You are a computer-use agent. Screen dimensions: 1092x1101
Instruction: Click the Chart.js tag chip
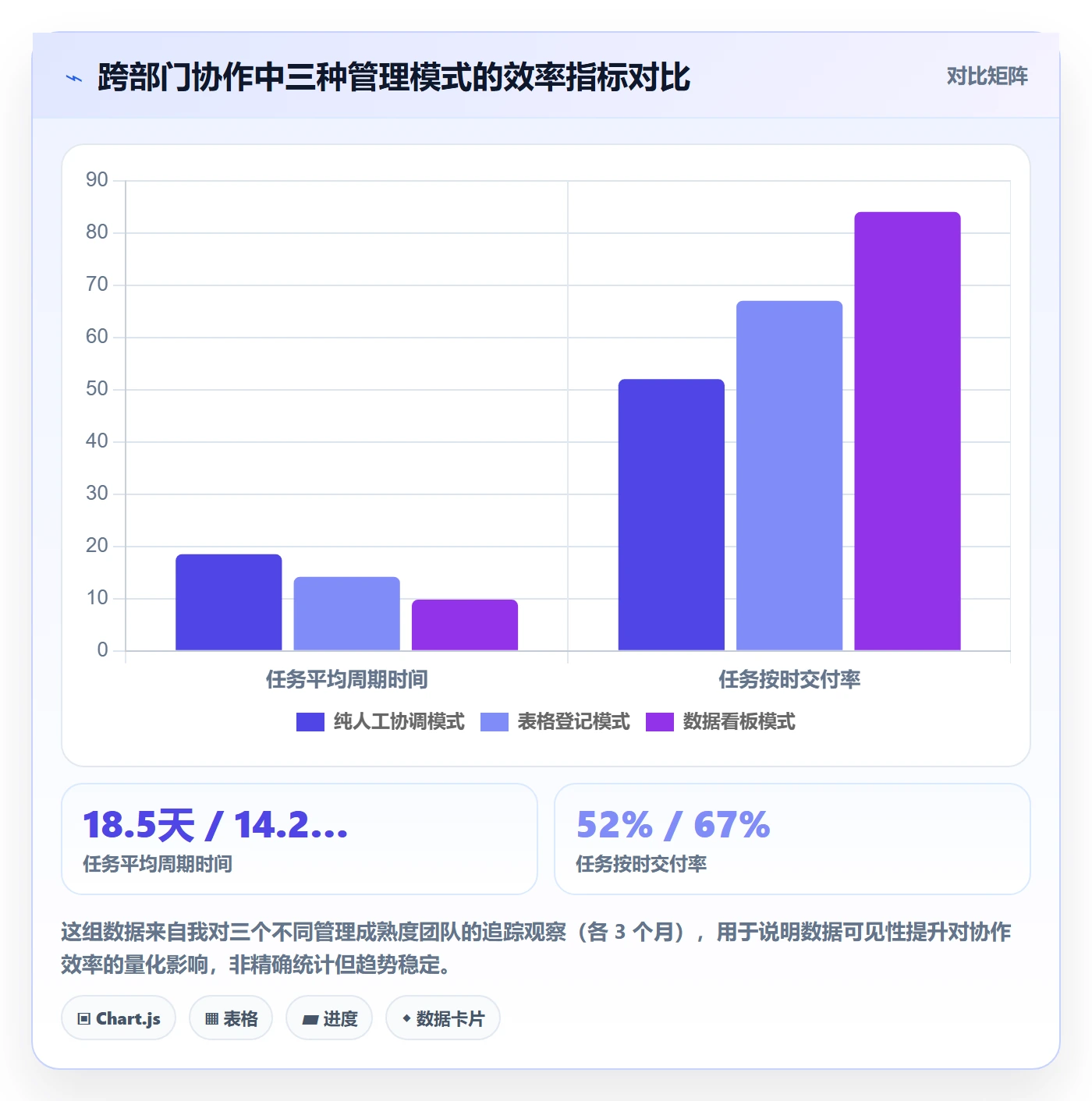coord(119,1018)
